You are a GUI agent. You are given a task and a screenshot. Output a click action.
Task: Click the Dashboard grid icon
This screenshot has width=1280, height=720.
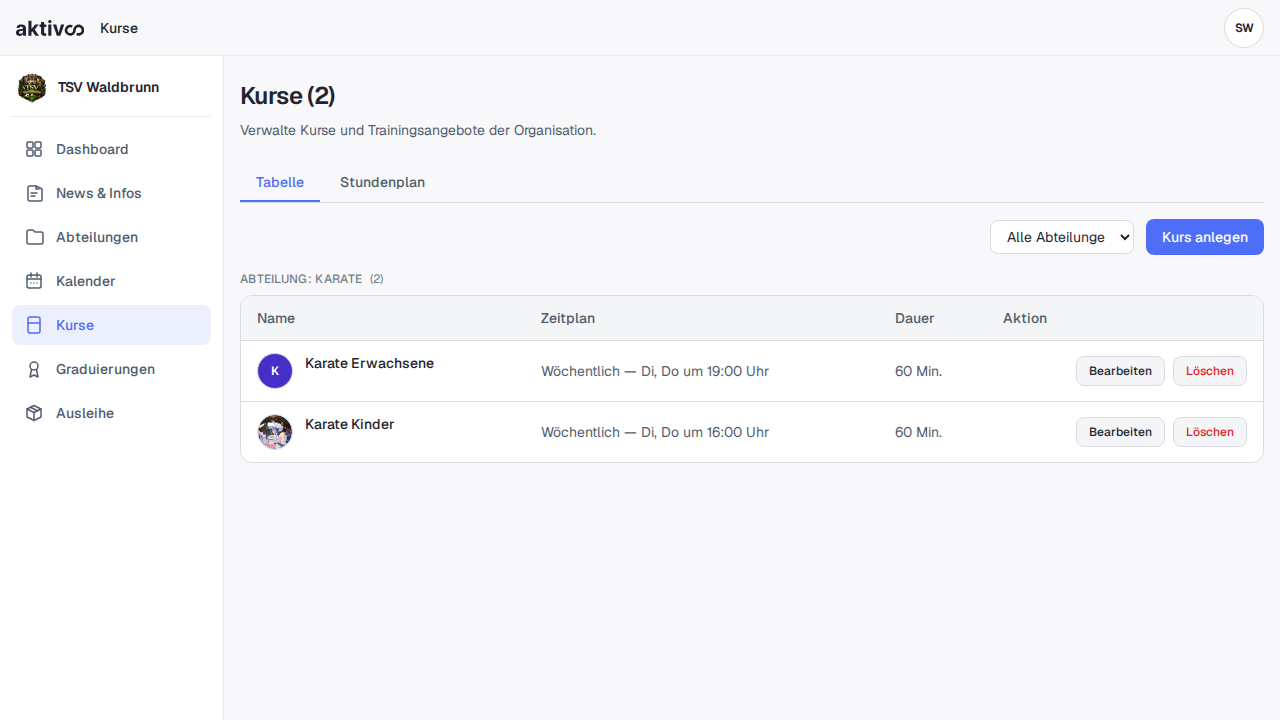tap(34, 149)
